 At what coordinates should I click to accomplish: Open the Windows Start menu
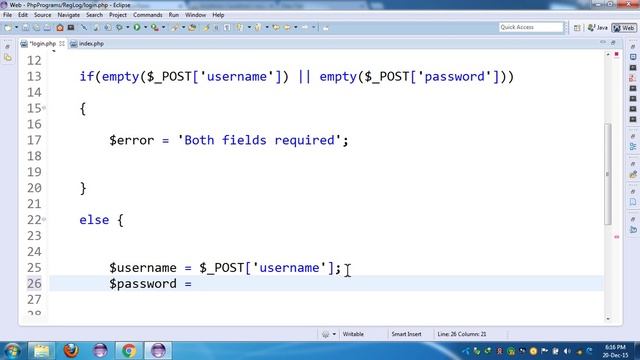12,351
